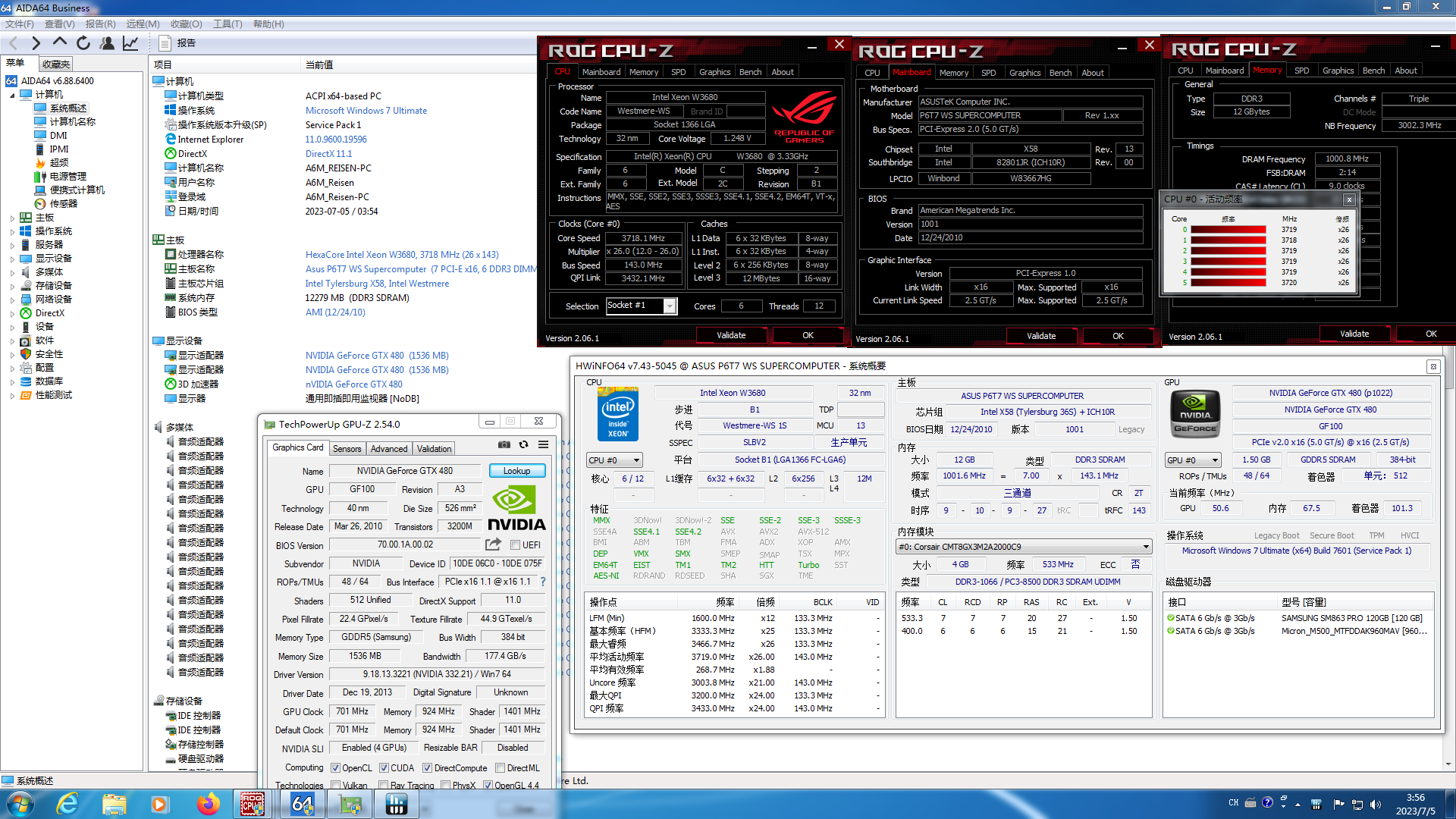Click the AIDA64 graph chart toolbar icon
Image resolution: width=1456 pixels, height=819 pixels.
130,43
